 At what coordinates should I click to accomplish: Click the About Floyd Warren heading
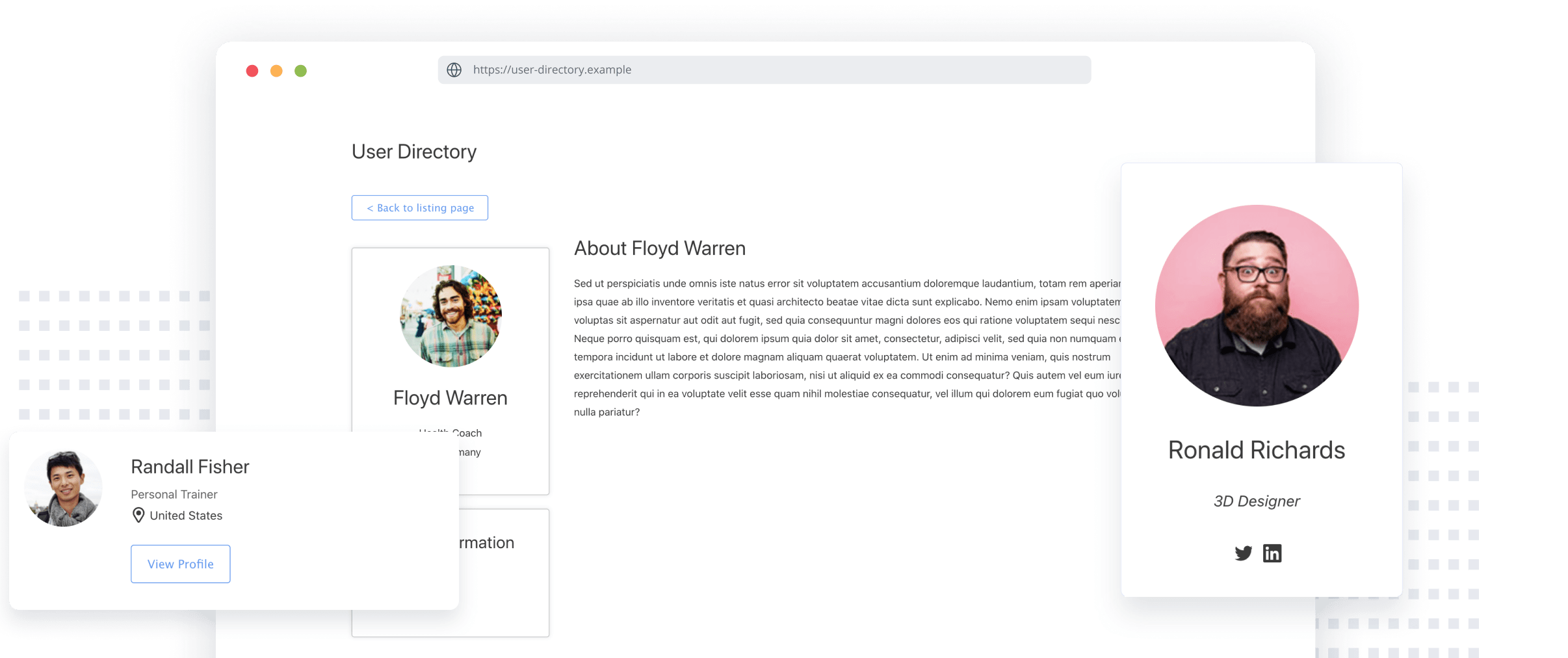pos(659,248)
